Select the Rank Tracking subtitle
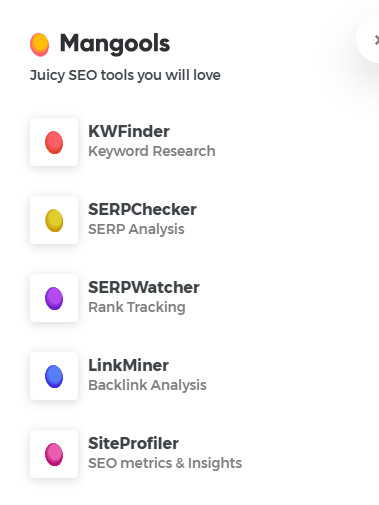 (137, 307)
